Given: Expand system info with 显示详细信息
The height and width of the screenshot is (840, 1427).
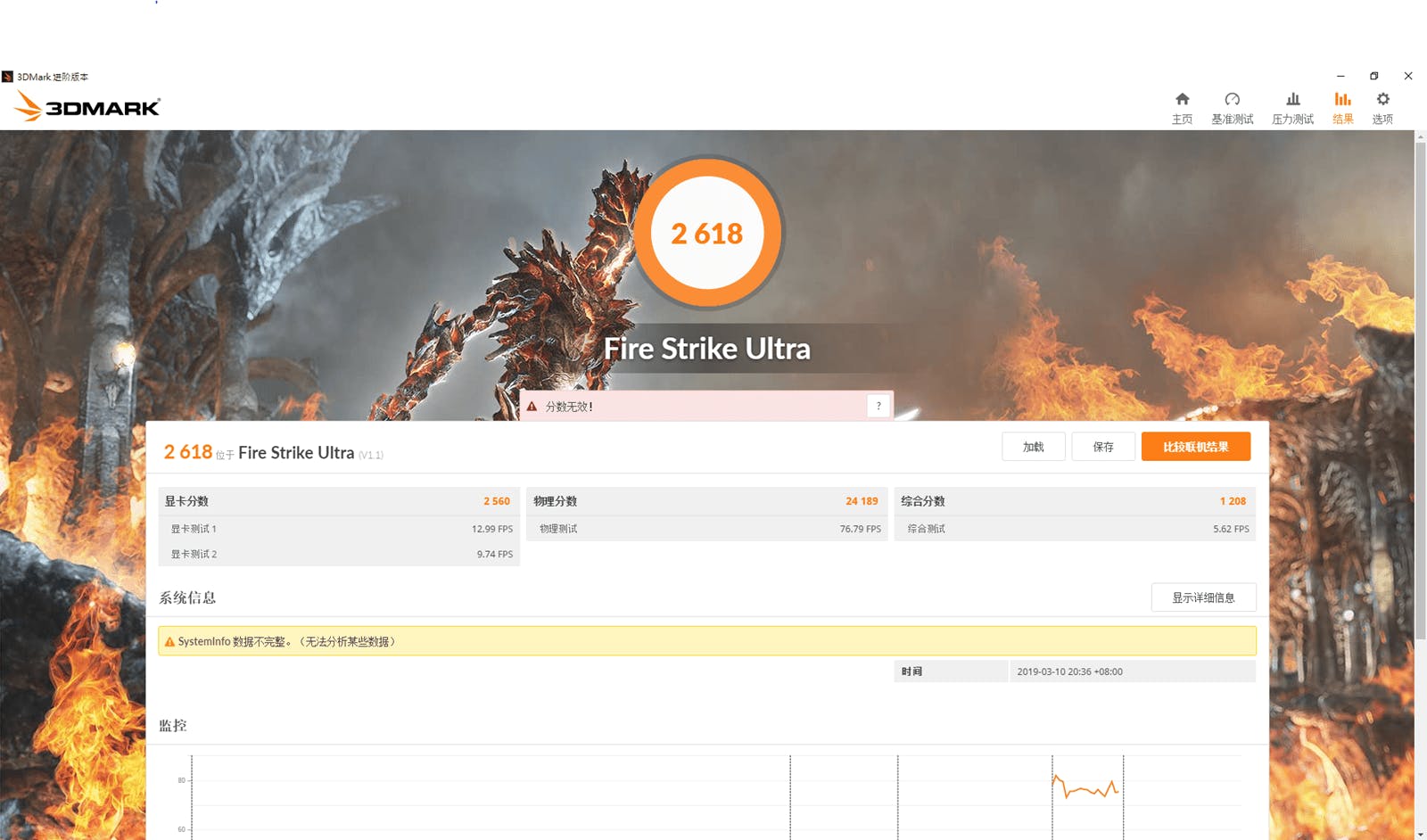Looking at the screenshot, I should click(x=1203, y=597).
